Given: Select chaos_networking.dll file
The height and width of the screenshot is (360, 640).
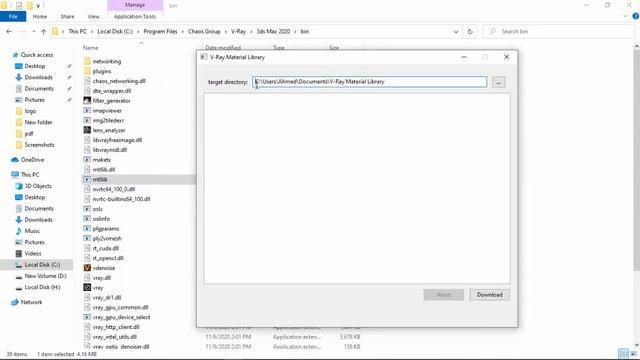Looking at the screenshot, I should (119, 81).
